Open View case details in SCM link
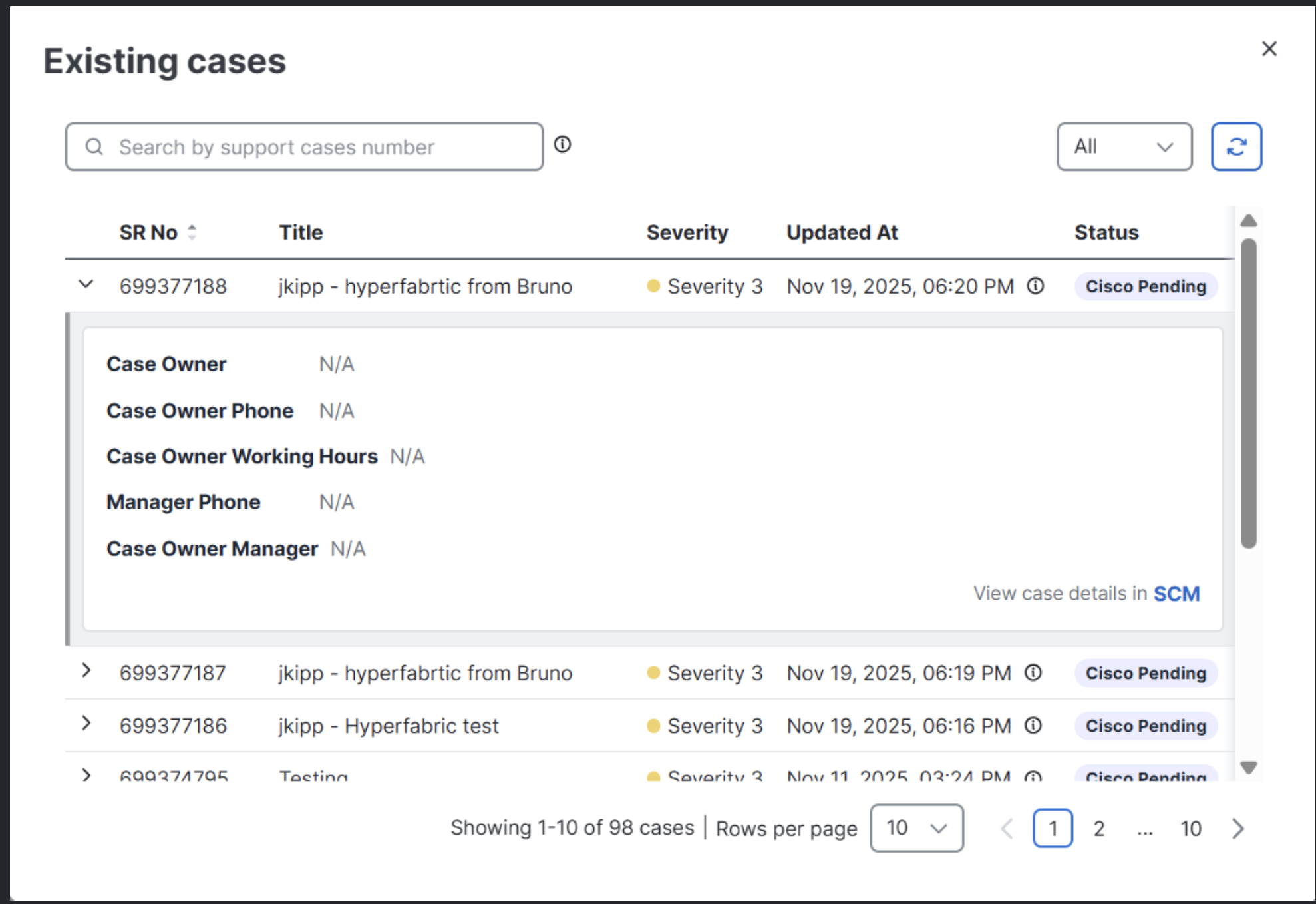This screenshot has width=1316, height=904. click(x=1176, y=593)
